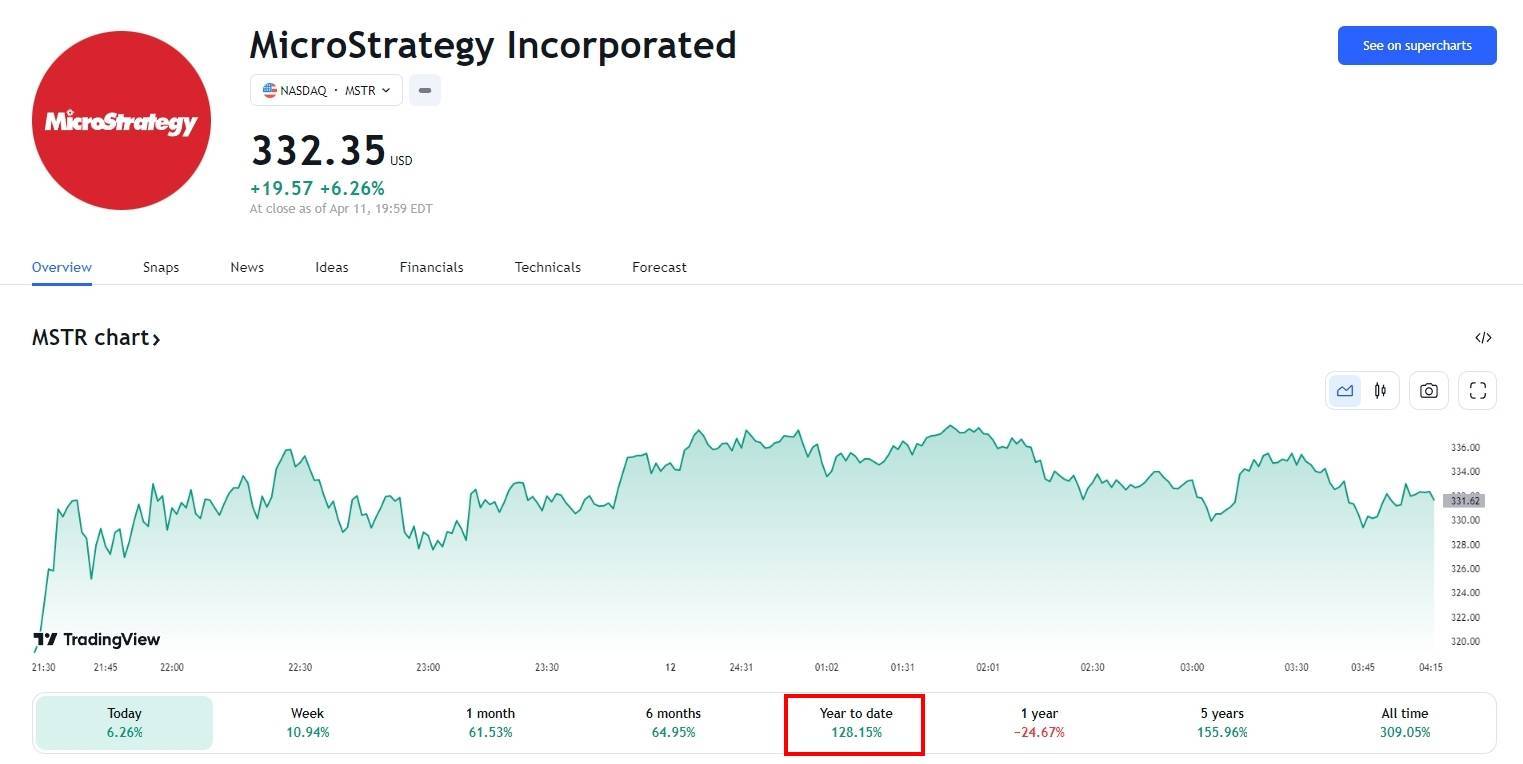The width and height of the screenshot is (1523, 764).
Task: Click the 331.62 price label on axis
Action: pos(1464,501)
